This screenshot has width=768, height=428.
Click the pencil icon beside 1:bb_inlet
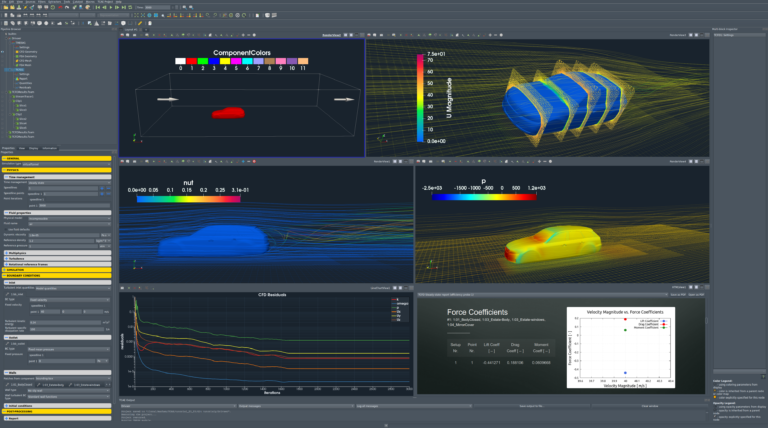pos(7,294)
